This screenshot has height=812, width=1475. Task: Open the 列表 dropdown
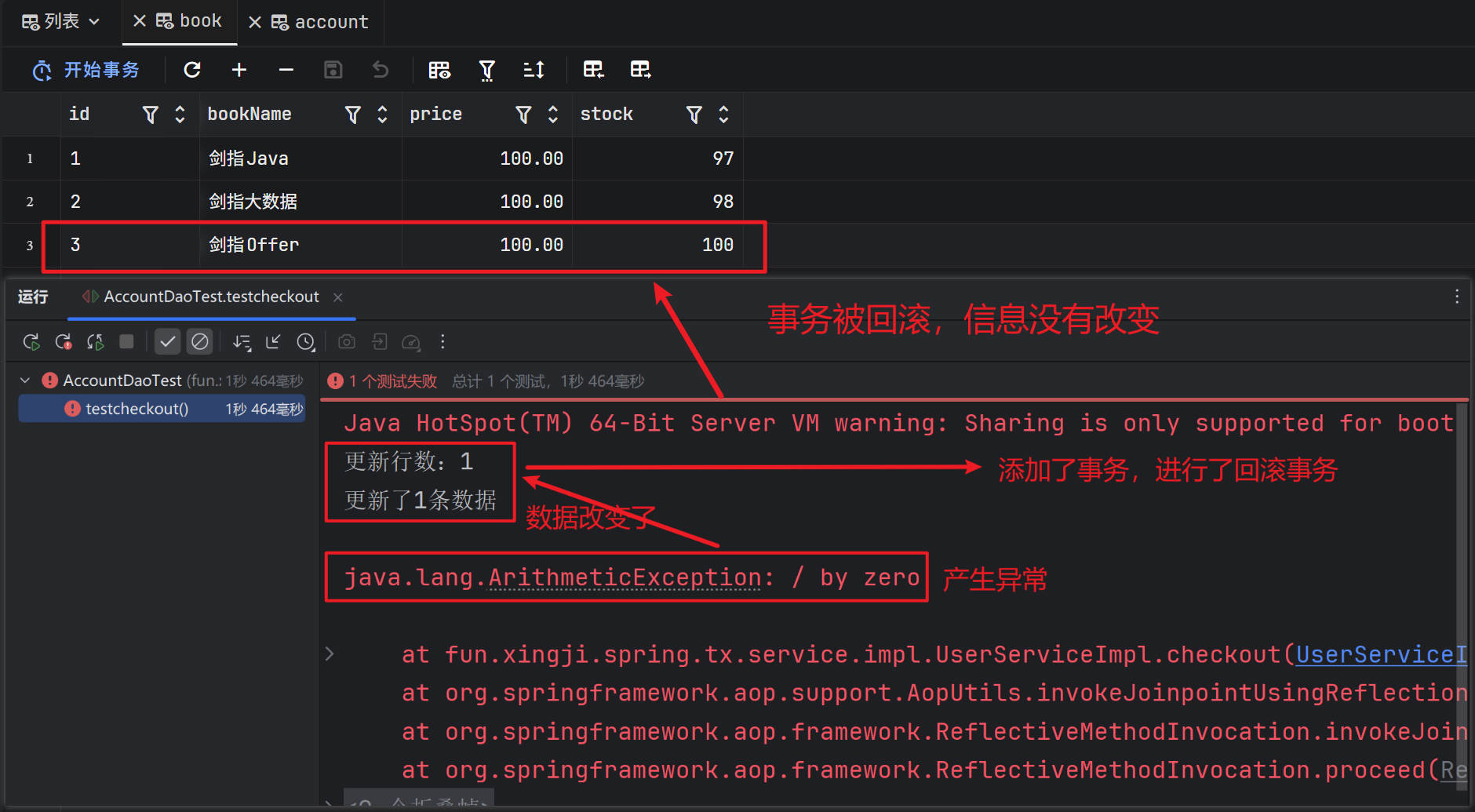(x=61, y=21)
